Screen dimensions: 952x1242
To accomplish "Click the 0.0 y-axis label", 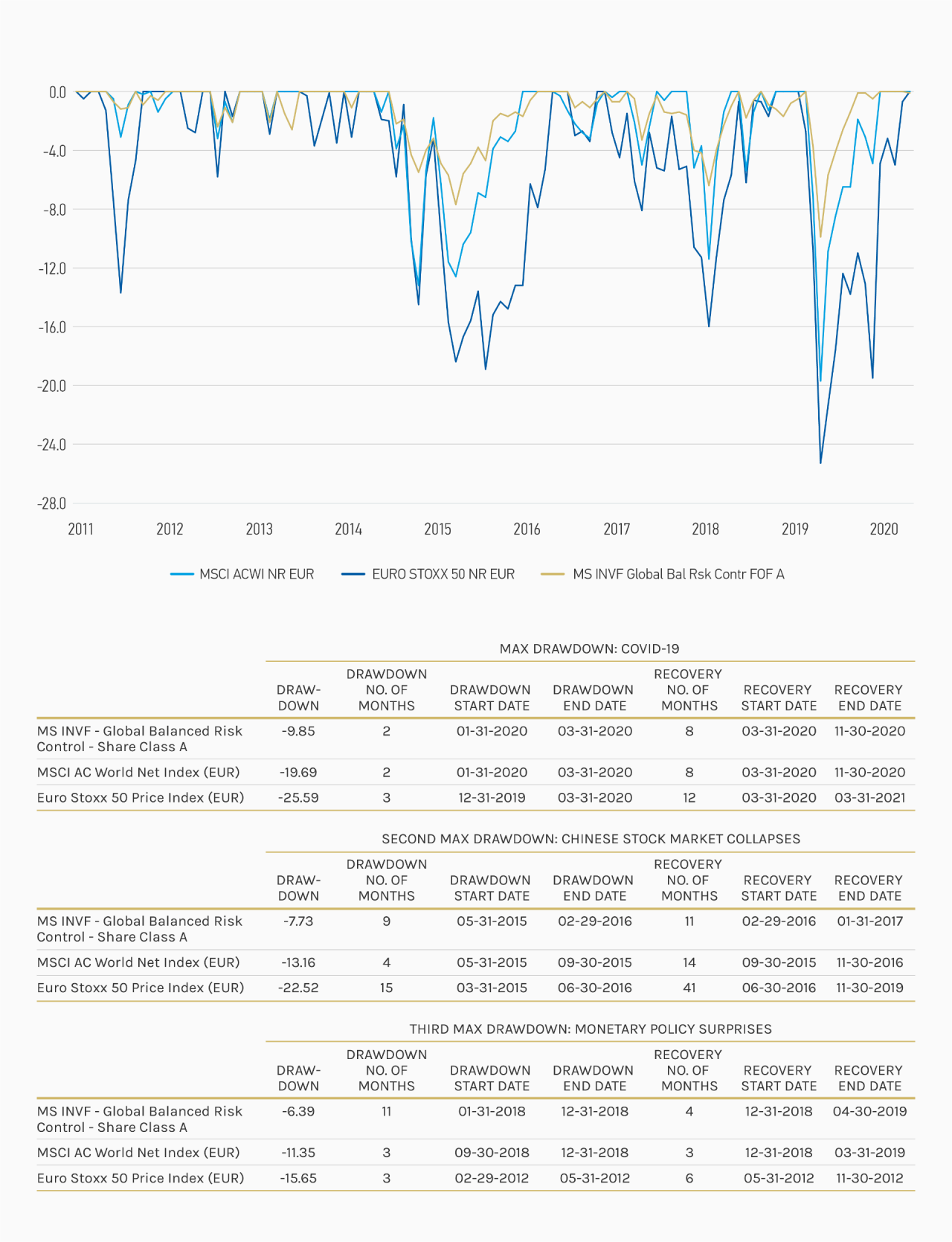I will coord(57,92).
